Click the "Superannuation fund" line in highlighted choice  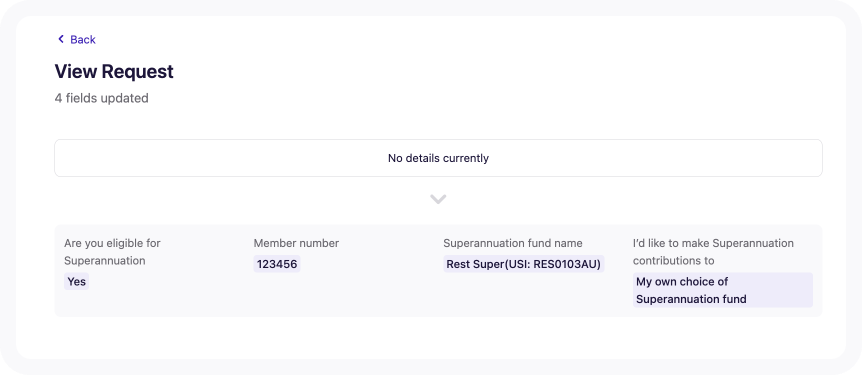click(x=691, y=299)
